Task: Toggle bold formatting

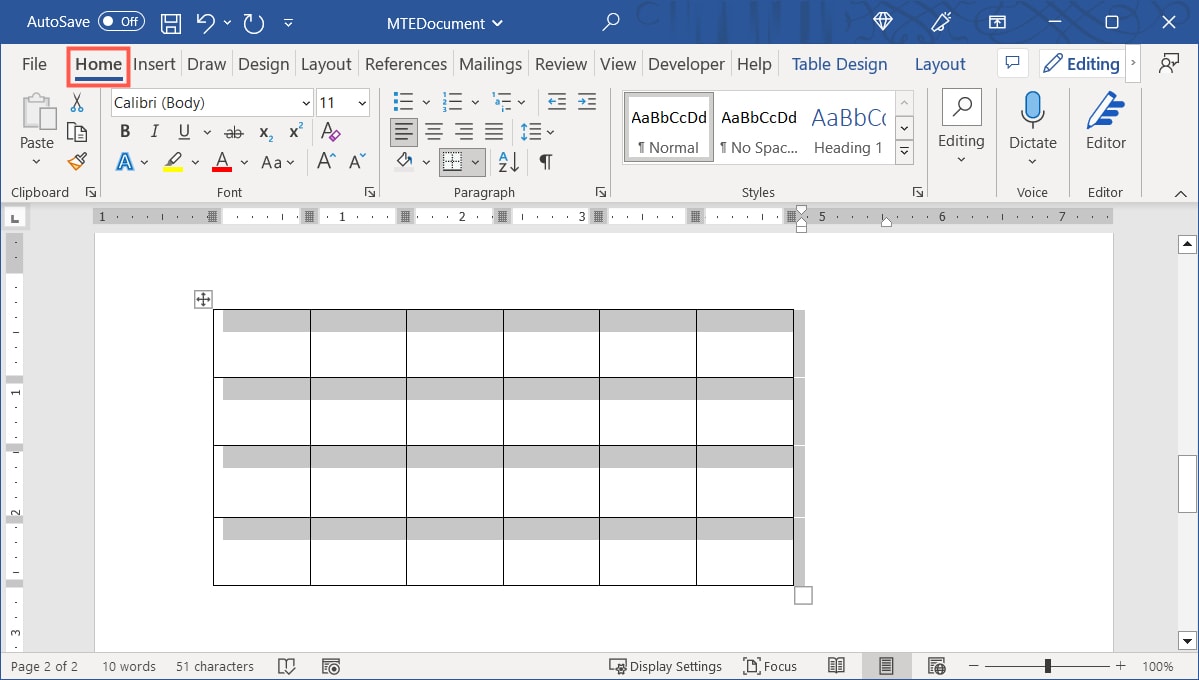Action: point(124,131)
